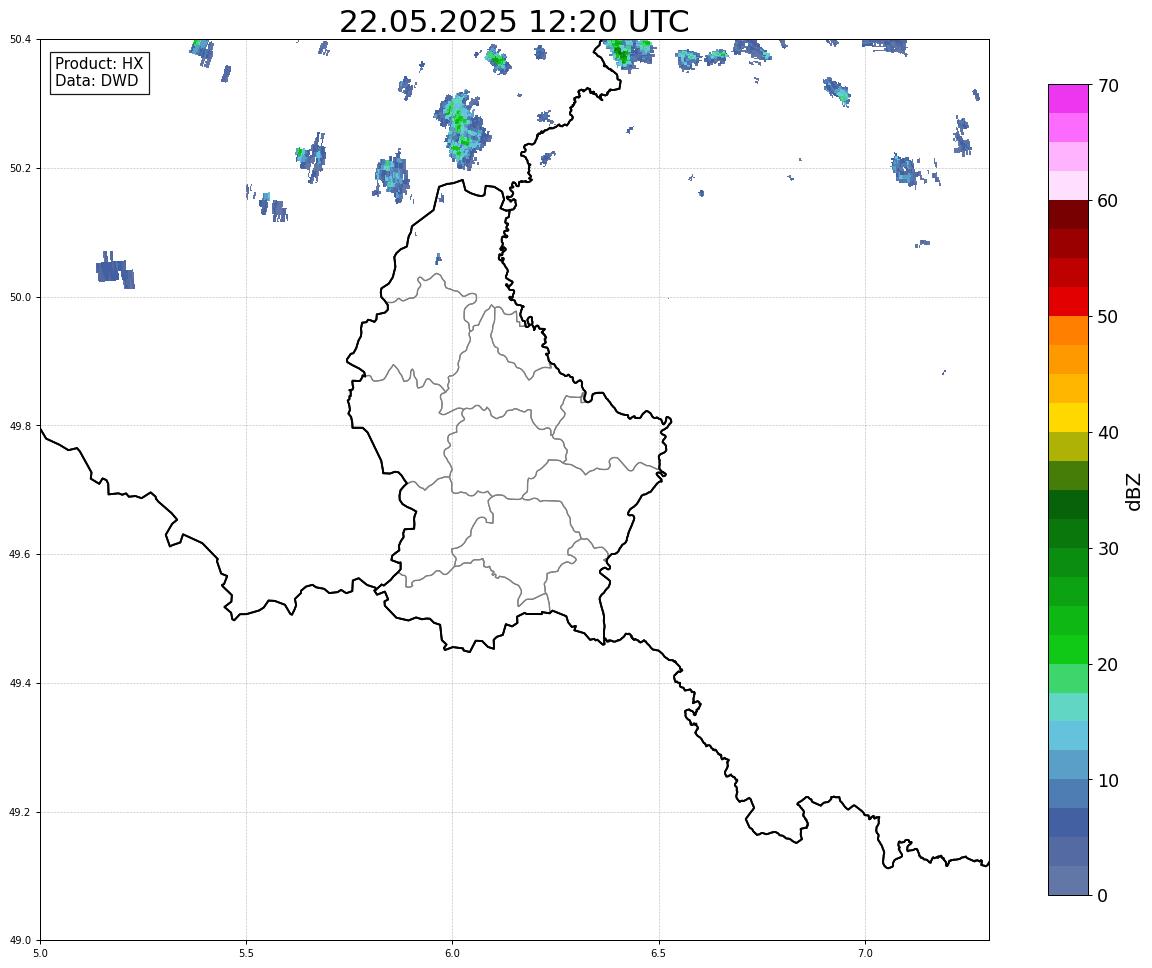Click latitude axis label 50.4
Screen dimensions: 1152x968
click(20, 40)
